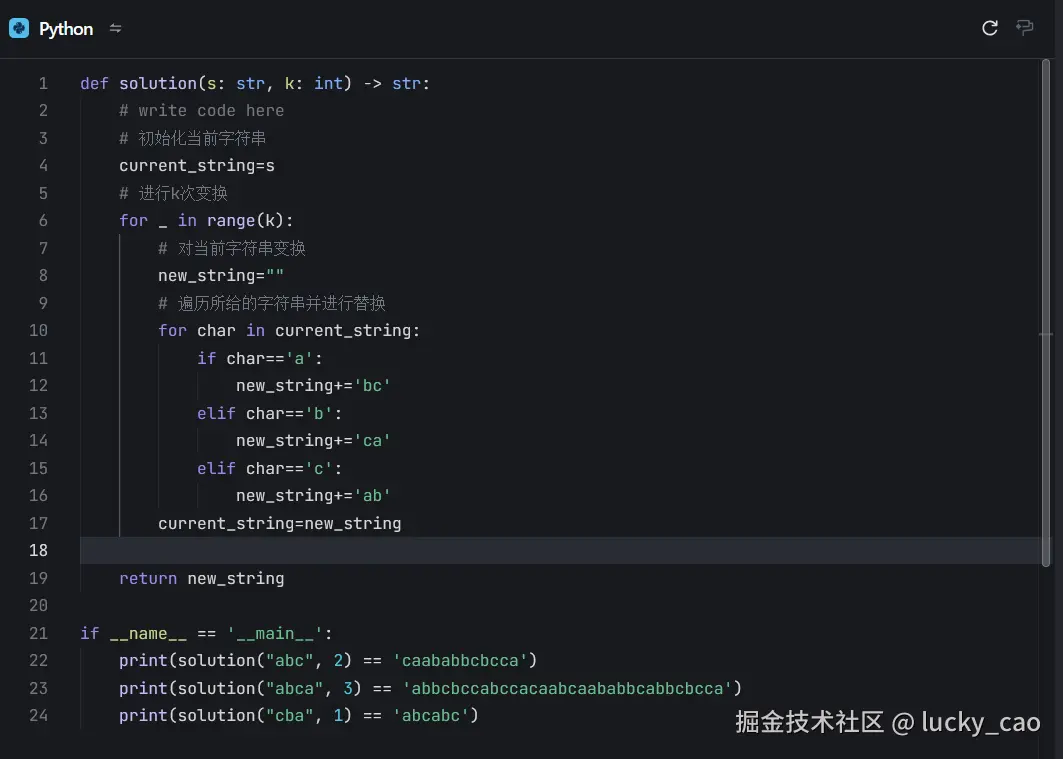Click line number 18 in the gutter
Viewport: 1063px width, 759px height.
[x=39, y=550]
